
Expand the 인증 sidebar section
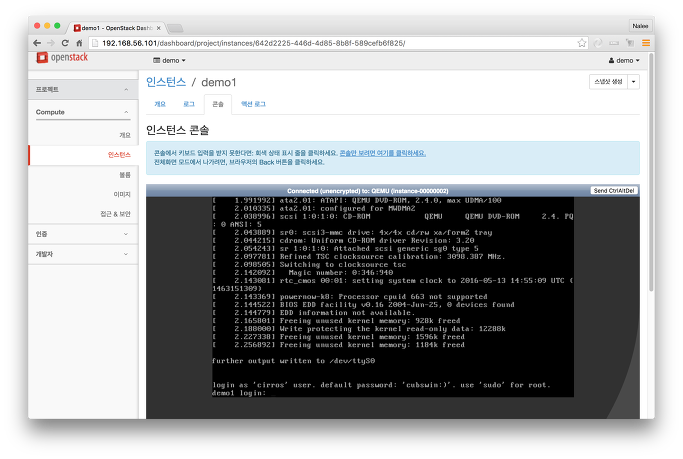click(83, 234)
